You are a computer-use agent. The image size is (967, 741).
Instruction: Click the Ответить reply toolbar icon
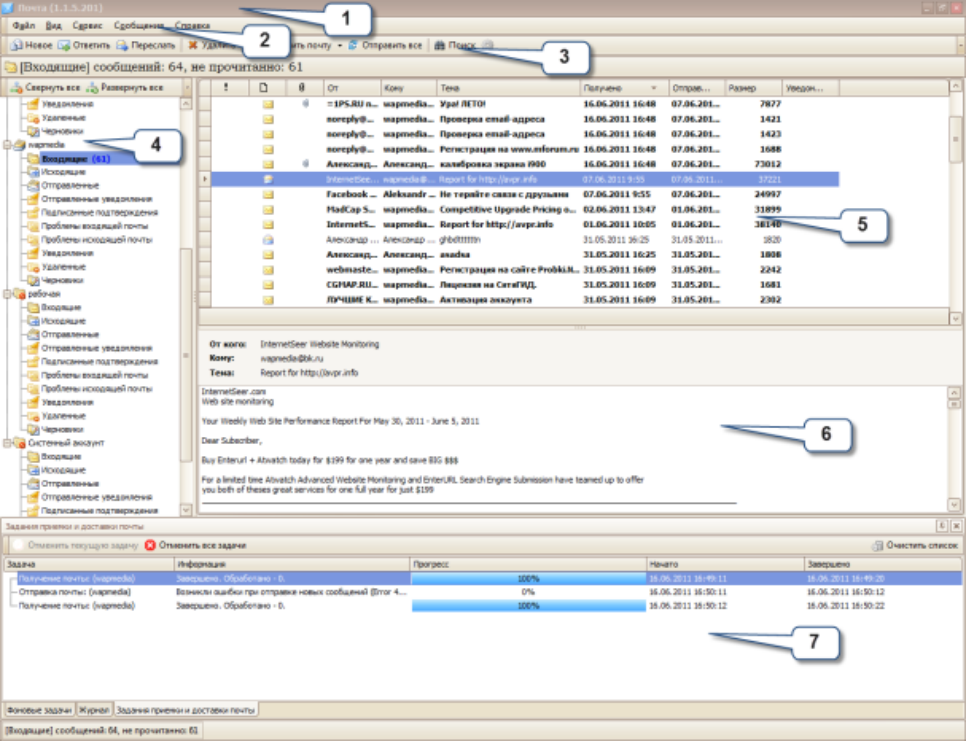64,45
